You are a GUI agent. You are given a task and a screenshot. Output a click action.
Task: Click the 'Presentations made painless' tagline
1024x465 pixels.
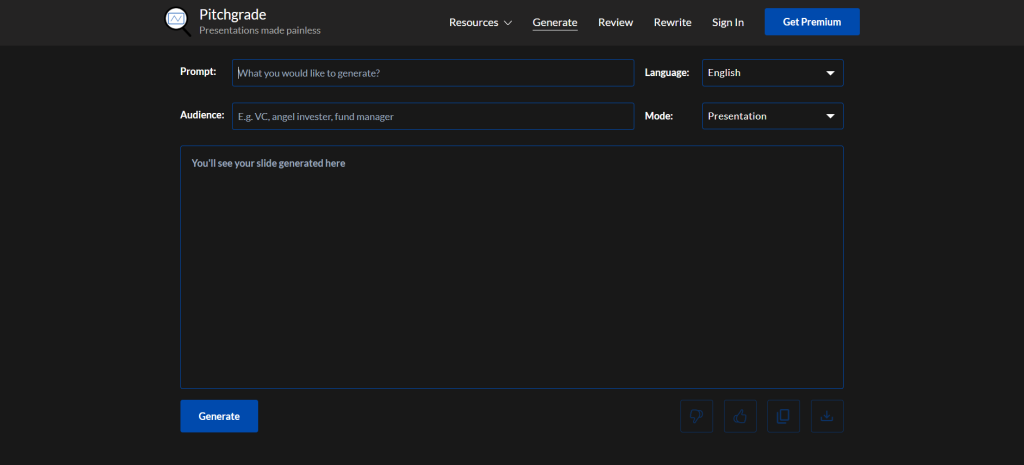click(260, 31)
